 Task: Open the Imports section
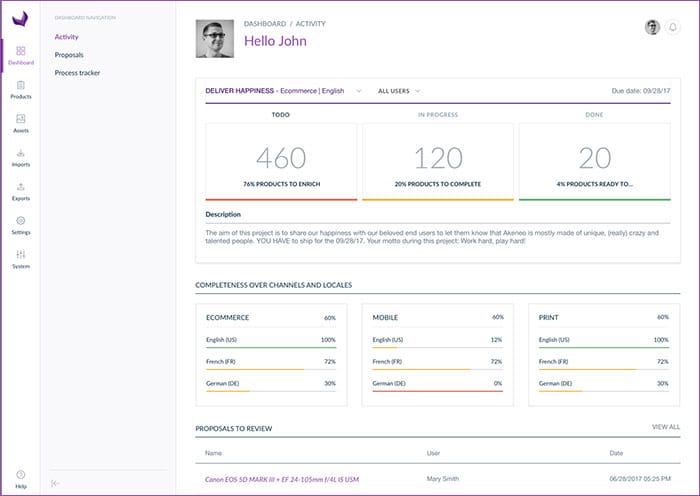tap(20, 157)
